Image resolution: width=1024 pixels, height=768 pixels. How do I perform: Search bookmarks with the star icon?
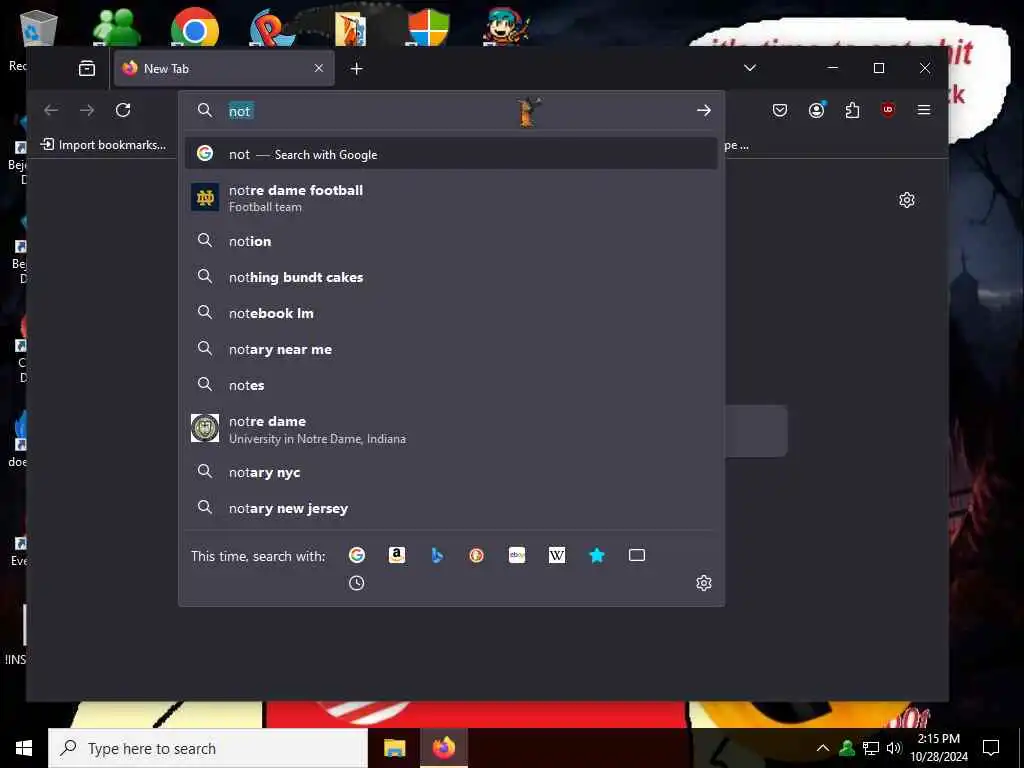[597, 555]
